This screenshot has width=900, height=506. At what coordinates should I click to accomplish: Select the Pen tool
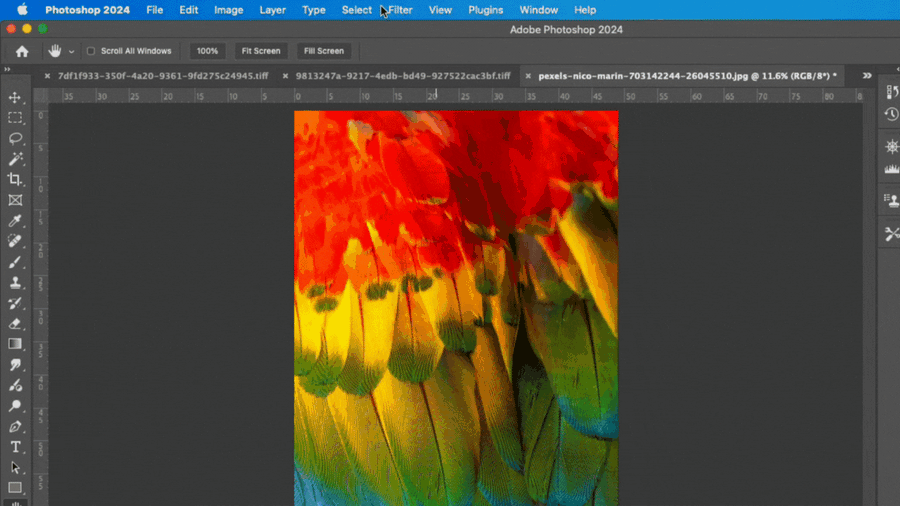(x=15, y=427)
